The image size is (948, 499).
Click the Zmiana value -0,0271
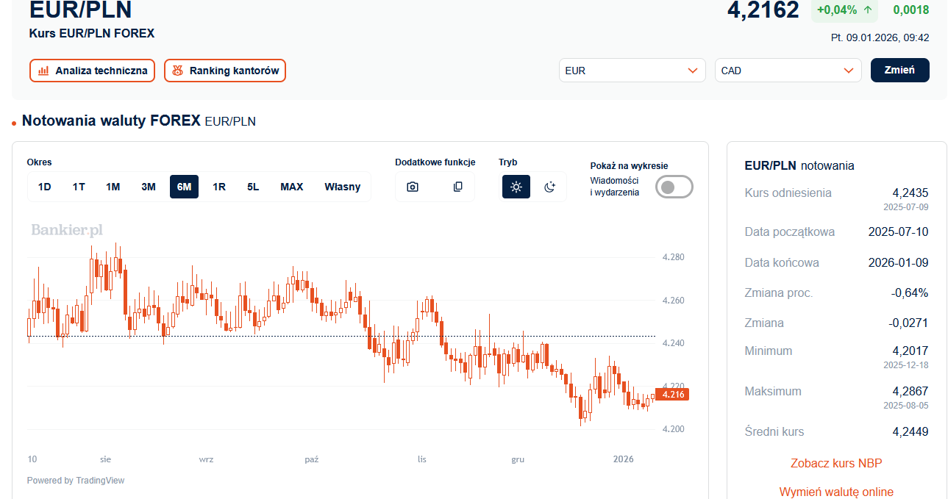(x=908, y=323)
